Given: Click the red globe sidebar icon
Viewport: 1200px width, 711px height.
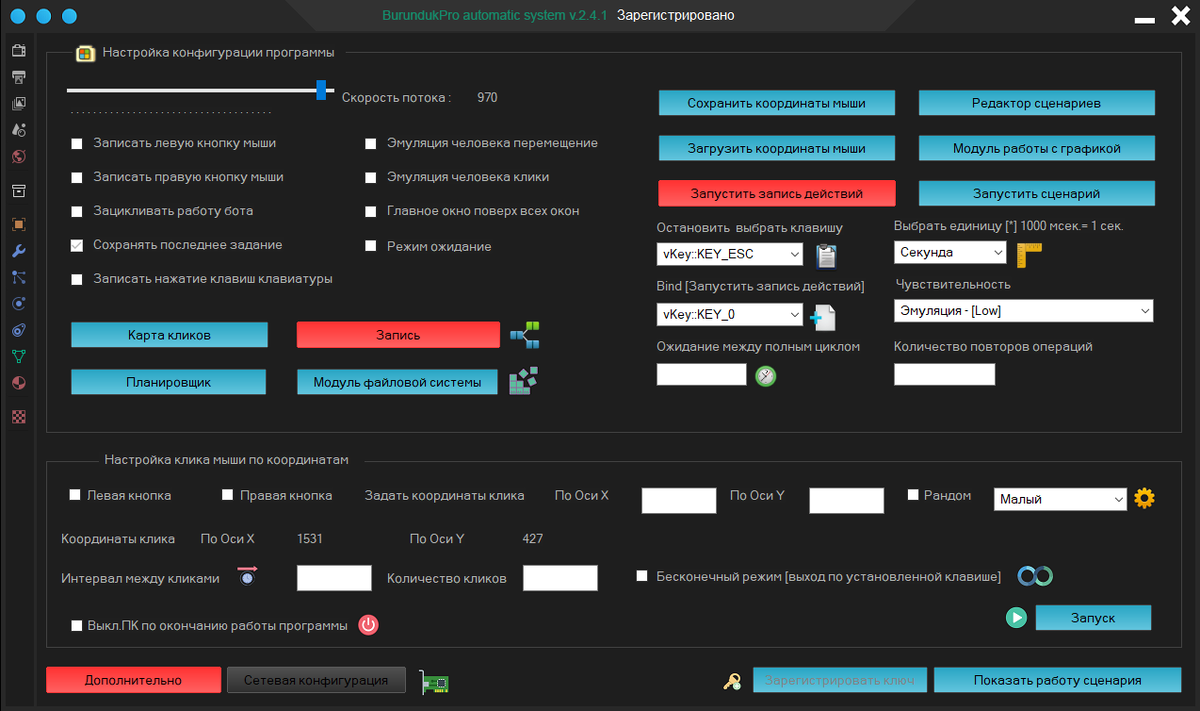Looking at the screenshot, I should pyautogui.click(x=18, y=157).
